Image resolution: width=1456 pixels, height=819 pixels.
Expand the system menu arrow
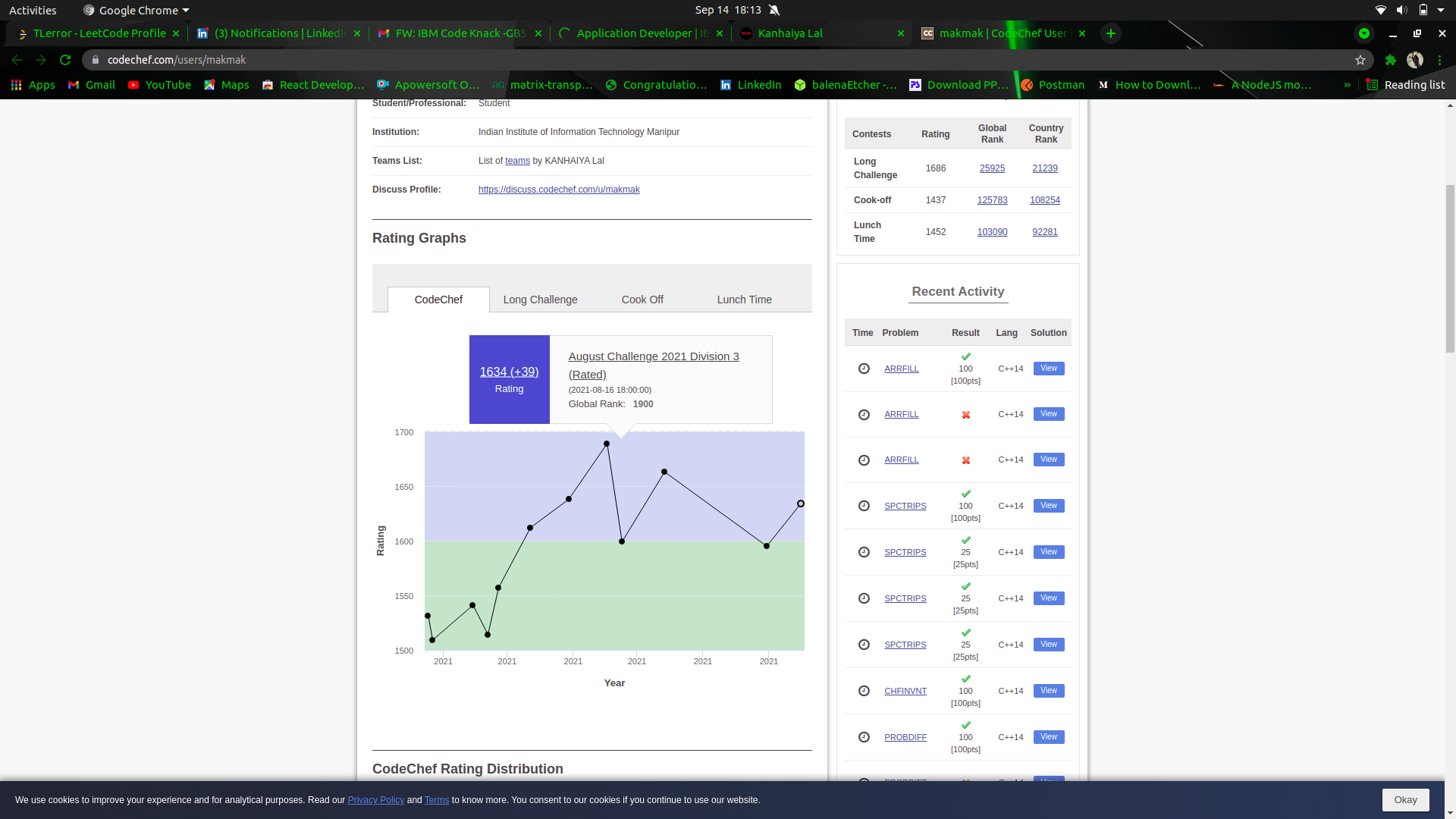point(1441,10)
